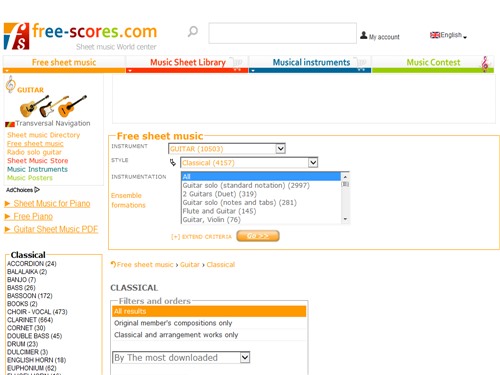The height and width of the screenshot is (375, 500).
Task: Click Ensemble formations link
Action: point(128,200)
